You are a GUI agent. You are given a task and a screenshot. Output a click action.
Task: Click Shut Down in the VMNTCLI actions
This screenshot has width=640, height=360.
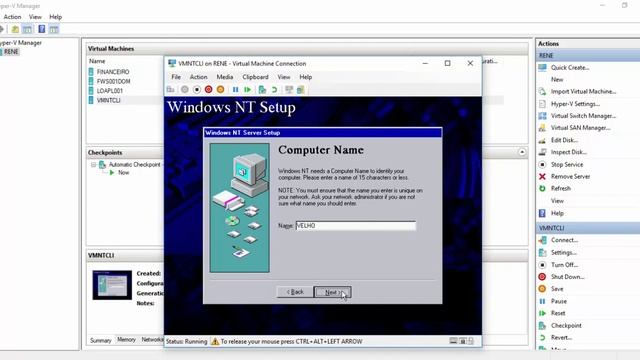pos(568,276)
